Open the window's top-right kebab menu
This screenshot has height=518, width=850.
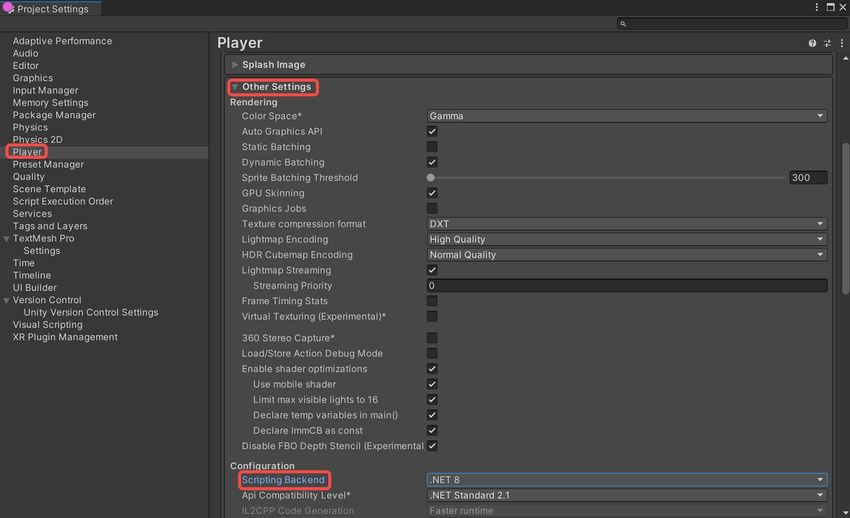pyautogui.click(x=816, y=8)
